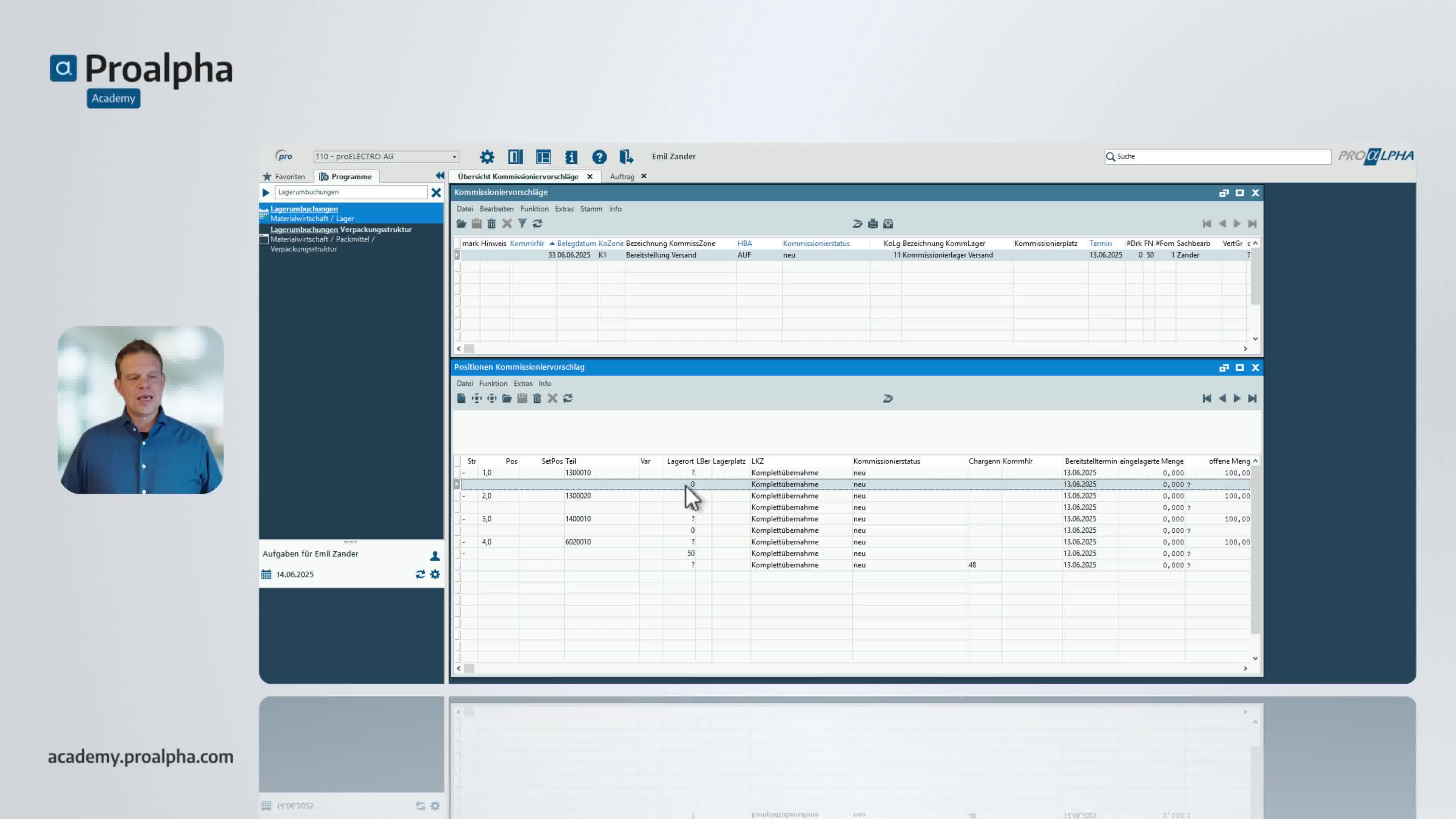
Task: Collapse the left navigation panel arrows
Action: (440, 176)
